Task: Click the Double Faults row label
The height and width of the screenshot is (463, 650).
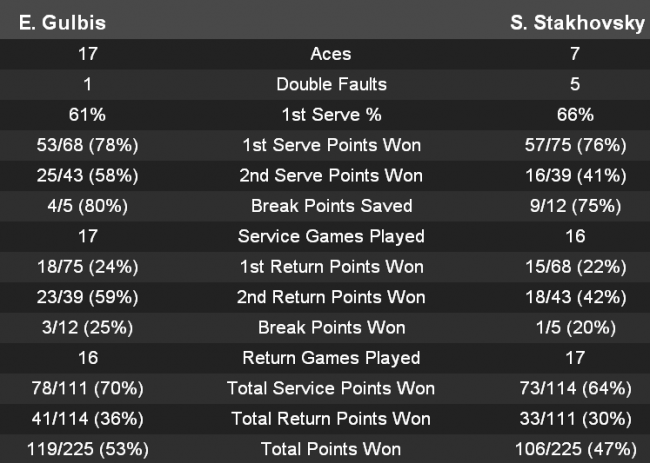Action: coord(331,85)
